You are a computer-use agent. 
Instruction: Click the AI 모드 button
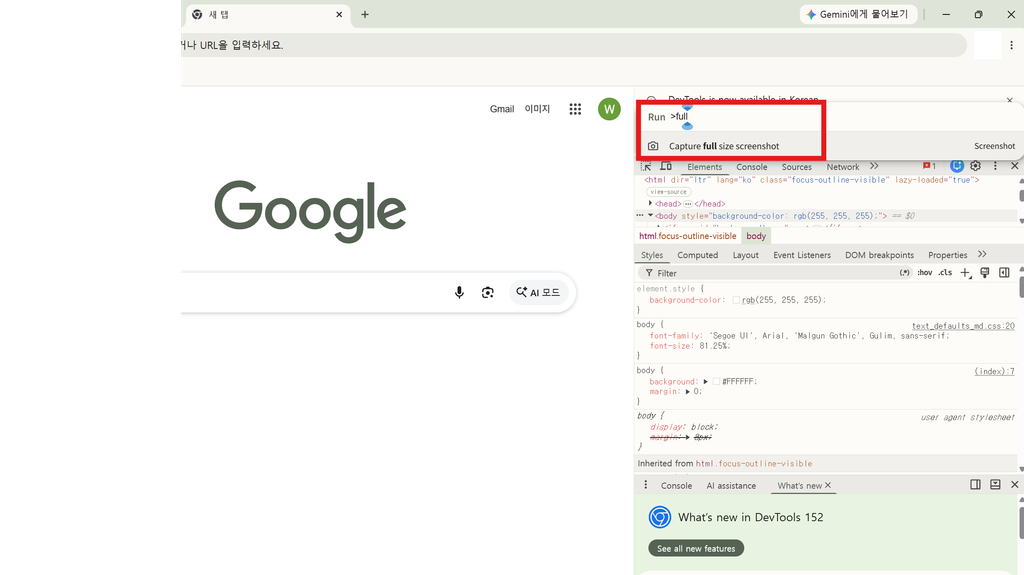(539, 292)
